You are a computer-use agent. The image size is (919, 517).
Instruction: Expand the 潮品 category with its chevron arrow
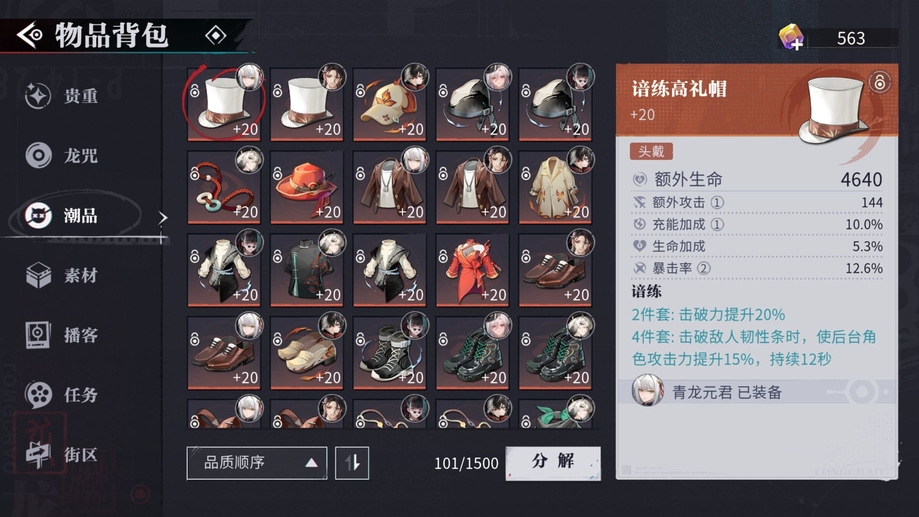point(162,217)
